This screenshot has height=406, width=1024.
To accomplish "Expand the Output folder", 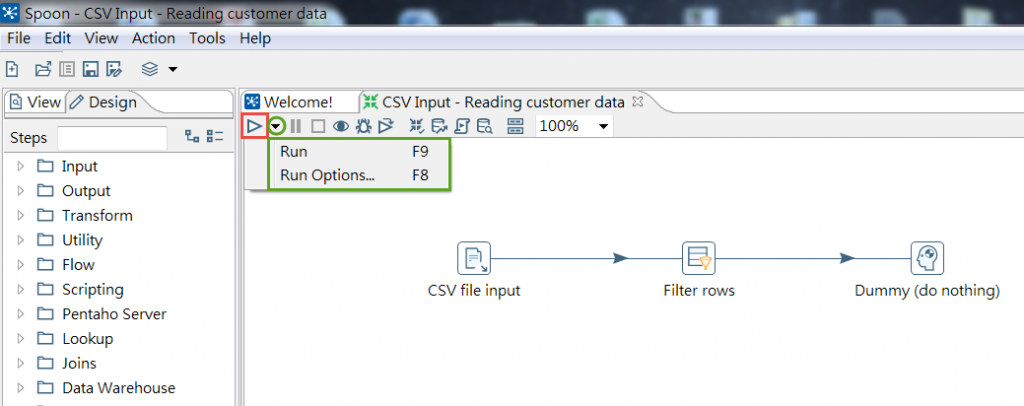I will [20, 191].
